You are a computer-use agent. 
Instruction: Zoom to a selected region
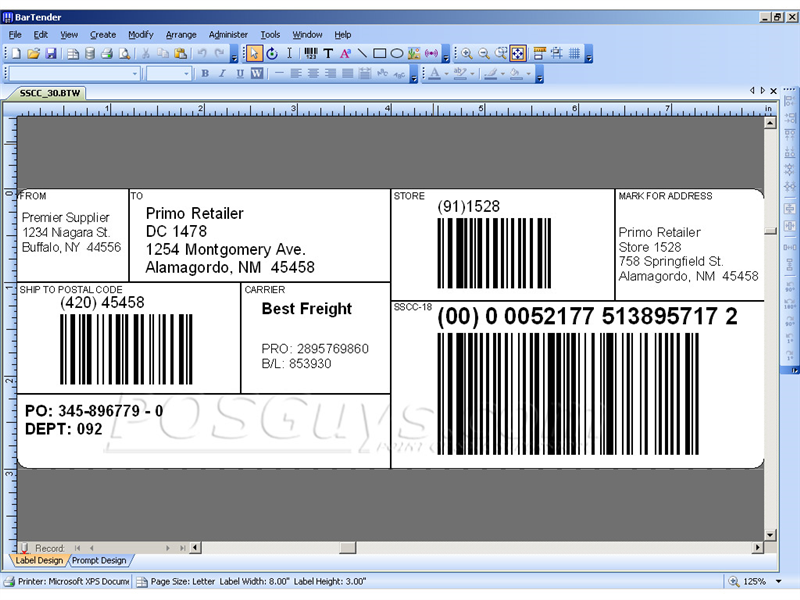(501, 54)
